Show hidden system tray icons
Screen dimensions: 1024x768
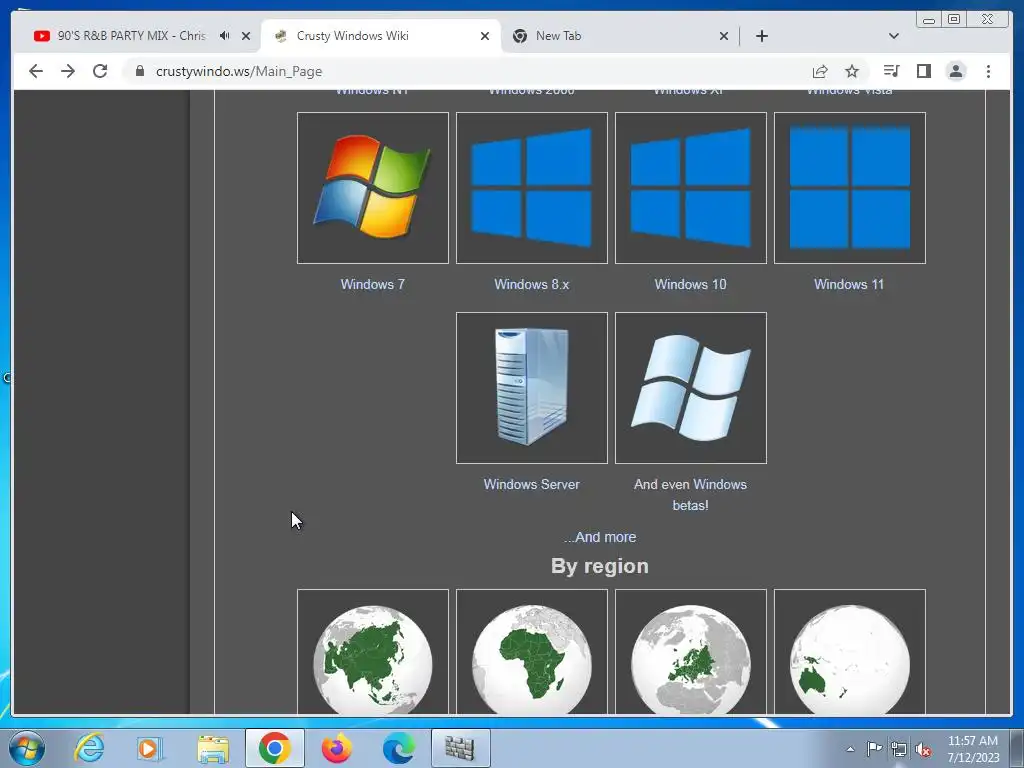[x=850, y=749]
